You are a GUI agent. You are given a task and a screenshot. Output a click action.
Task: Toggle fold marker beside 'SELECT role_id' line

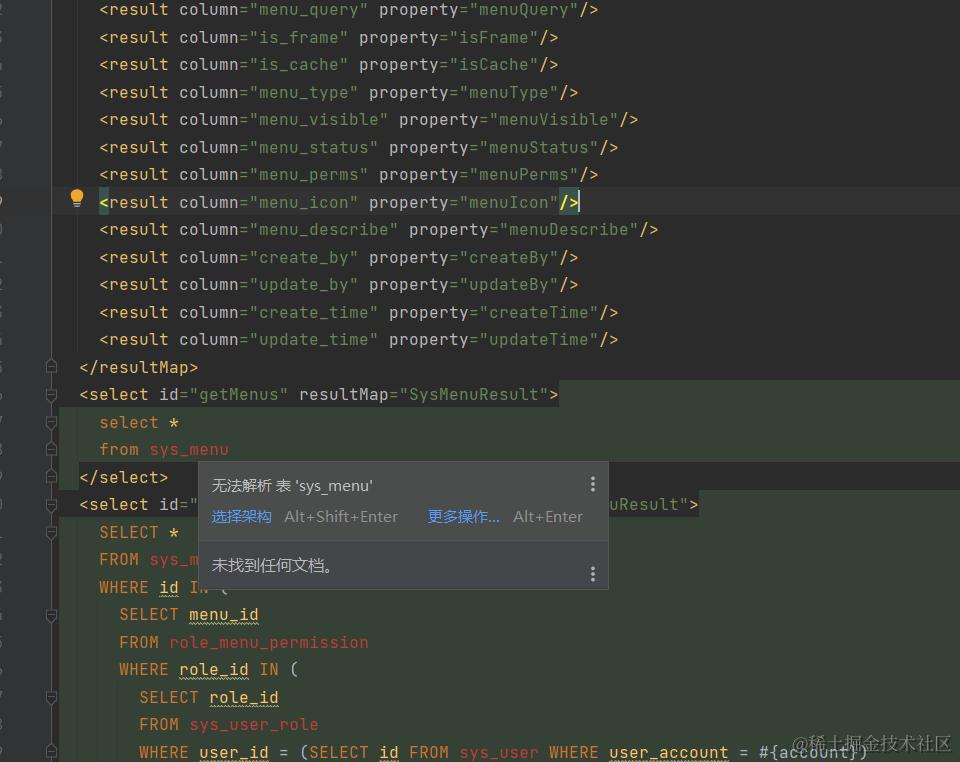click(x=51, y=697)
